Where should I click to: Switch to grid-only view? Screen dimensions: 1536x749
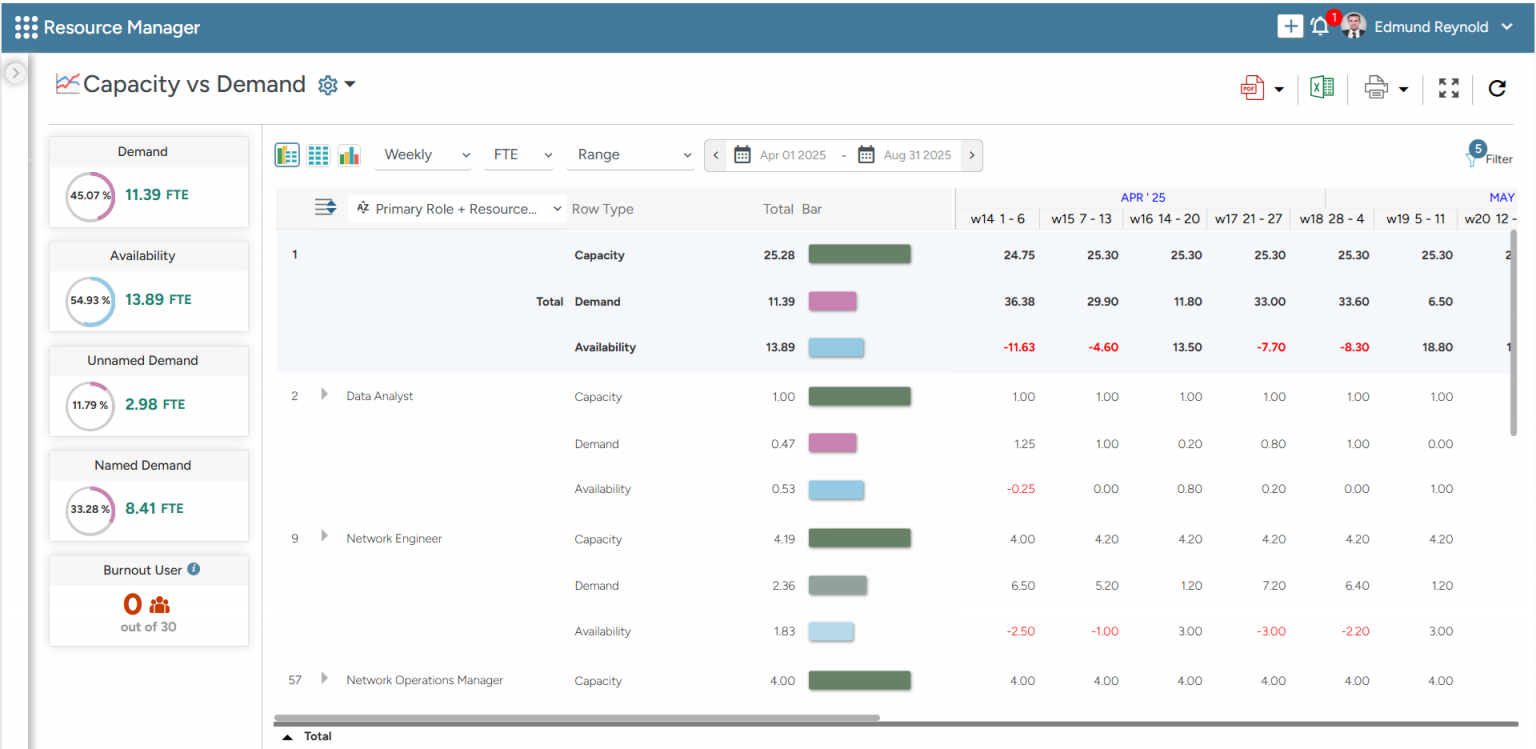pyautogui.click(x=318, y=155)
